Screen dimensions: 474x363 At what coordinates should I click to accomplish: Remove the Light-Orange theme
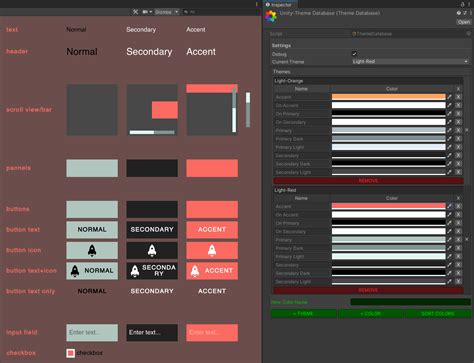coord(368,181)
